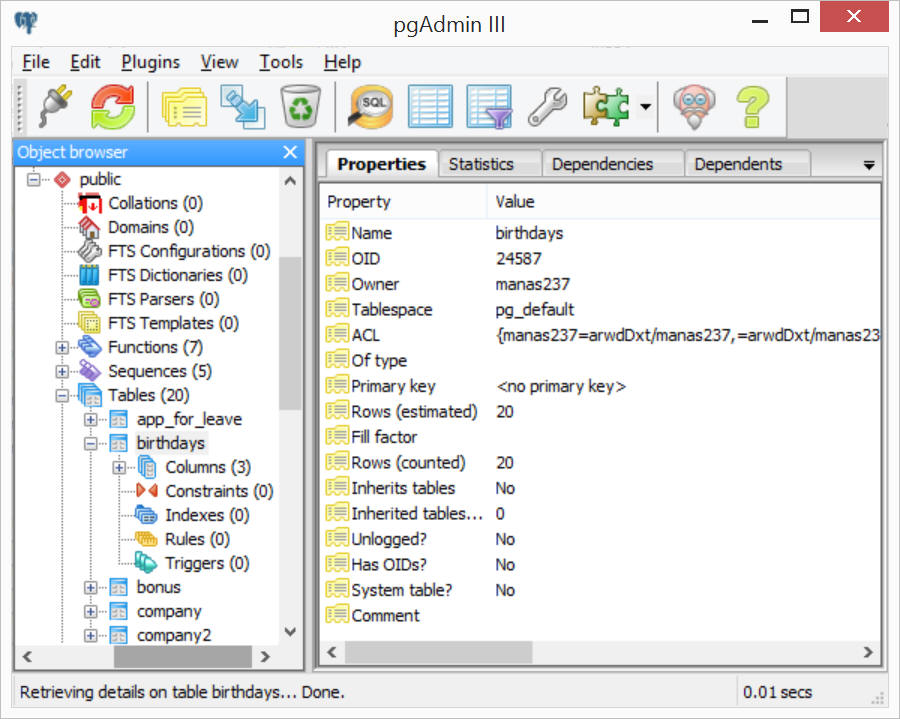Screen dimensions: 900x719
Task: Select FTS Configurations (0) node
Action: coord(189,251)
